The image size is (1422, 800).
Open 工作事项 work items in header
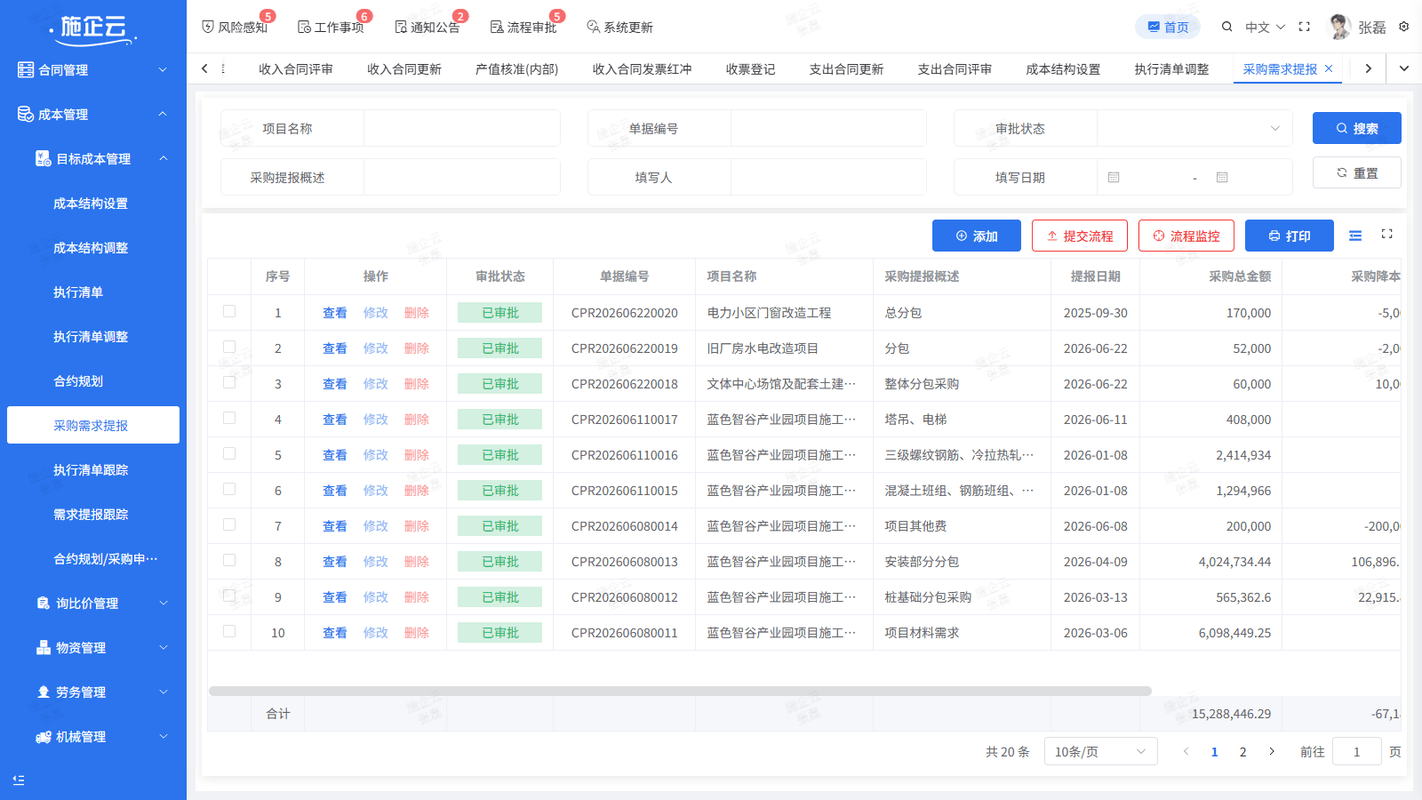tap(330, 27)
